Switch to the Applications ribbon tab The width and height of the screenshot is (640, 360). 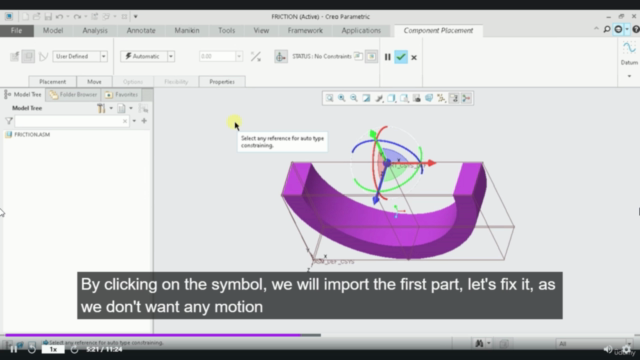[361, 31]
